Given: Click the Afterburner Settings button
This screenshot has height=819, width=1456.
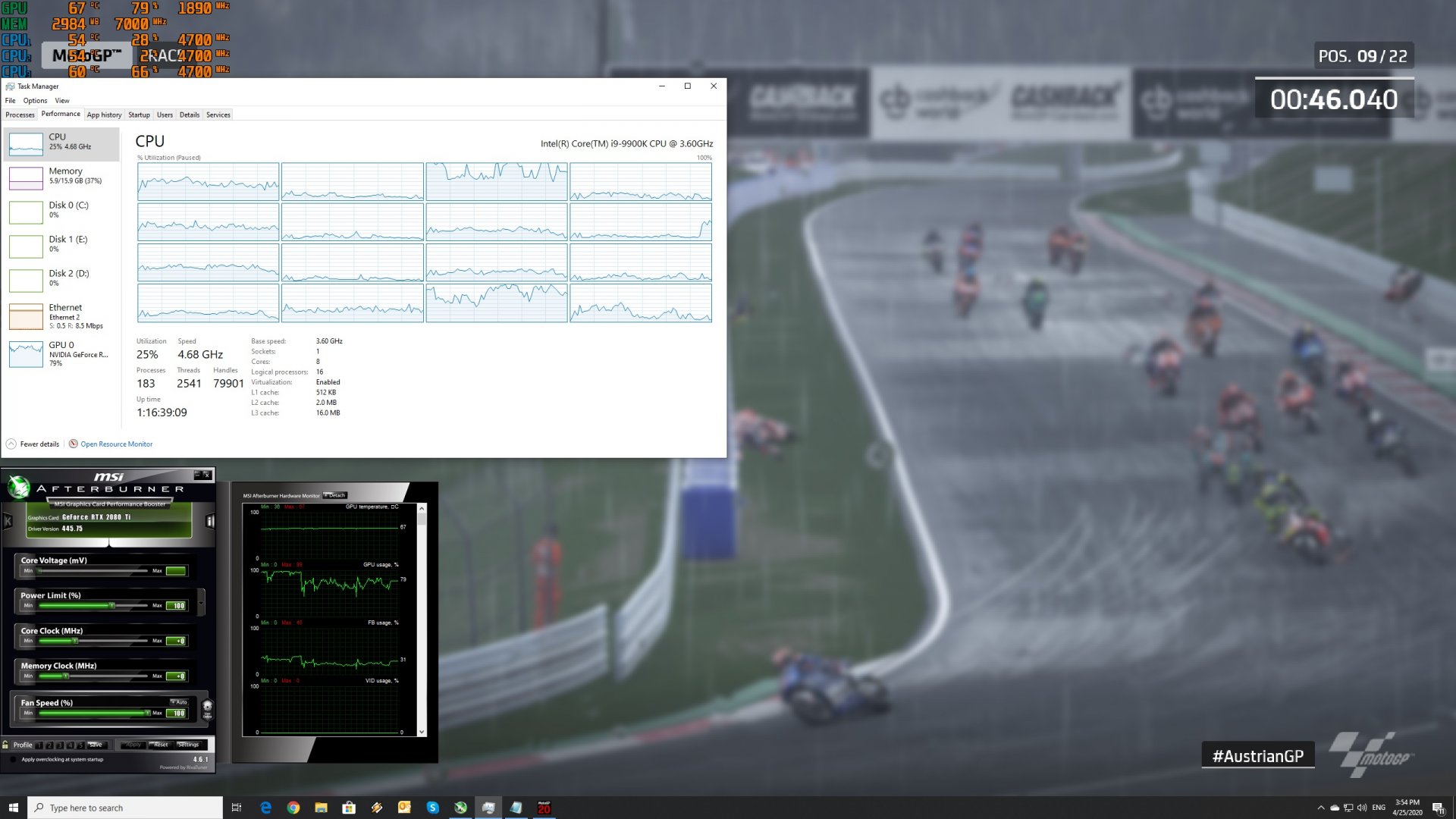Looking at the screenshot, I should coord(188,745).
